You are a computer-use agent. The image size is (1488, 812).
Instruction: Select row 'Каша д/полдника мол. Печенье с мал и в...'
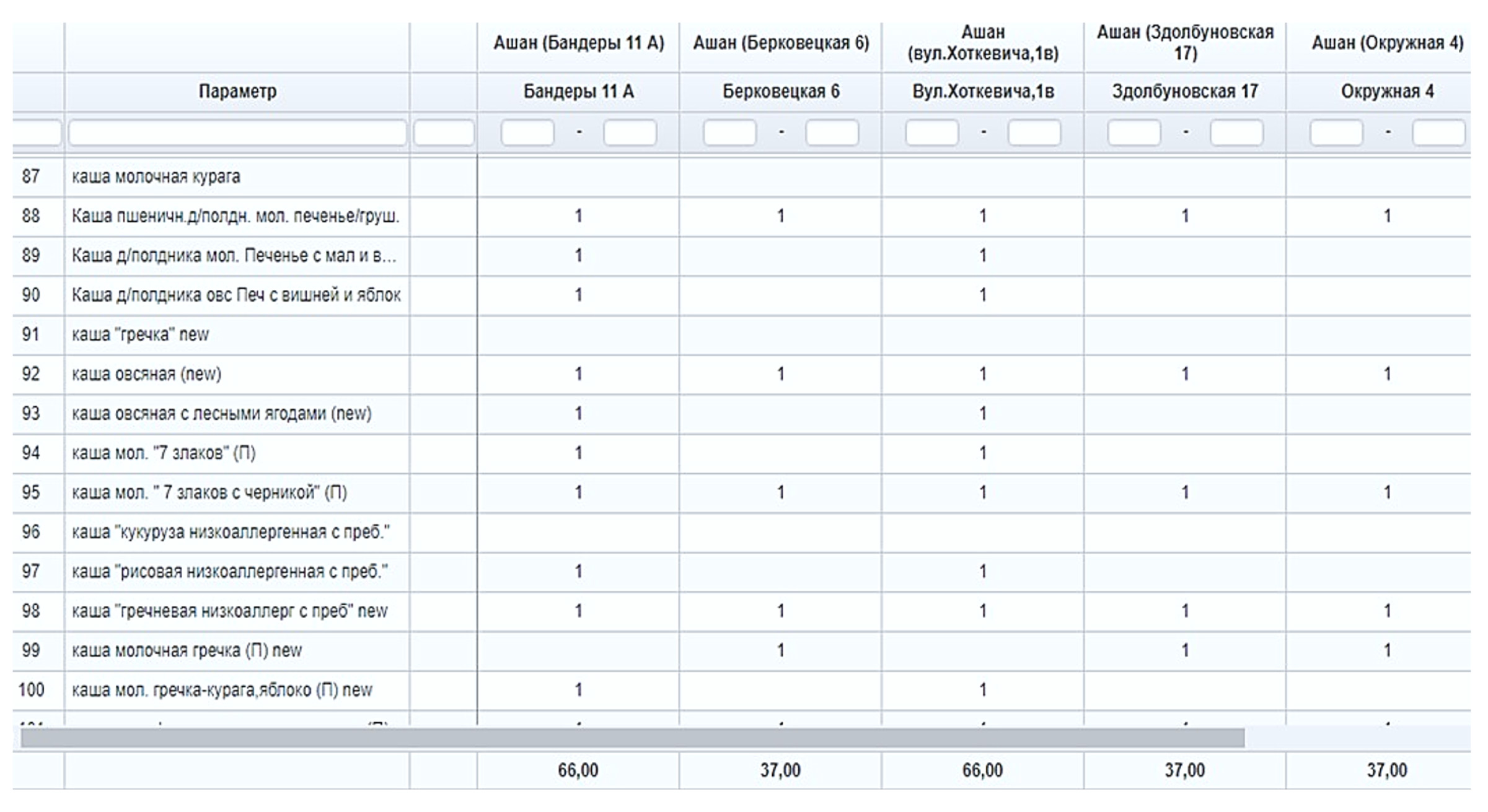click(x=742, y=256)
